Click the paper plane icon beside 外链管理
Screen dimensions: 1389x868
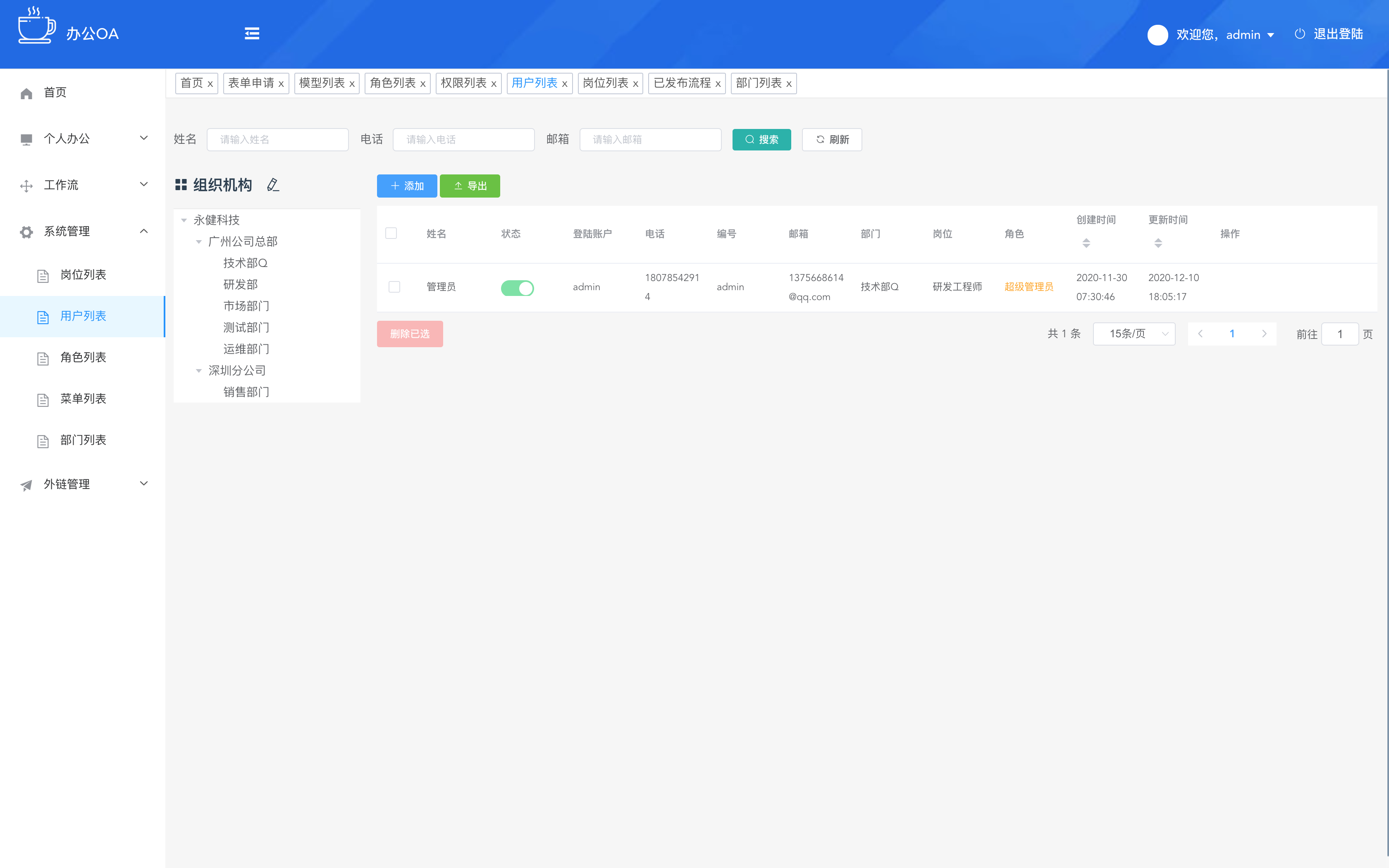pyautogui.click(x=26, y=485)
